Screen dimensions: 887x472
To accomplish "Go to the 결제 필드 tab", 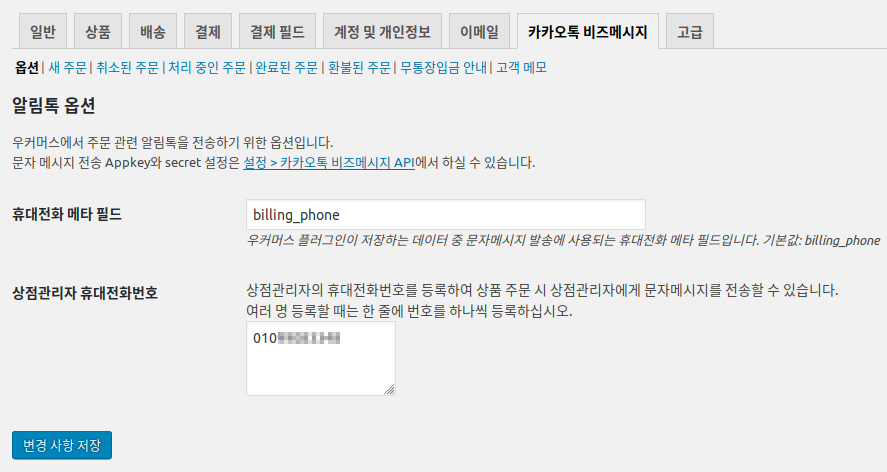I will pos(277,32).
